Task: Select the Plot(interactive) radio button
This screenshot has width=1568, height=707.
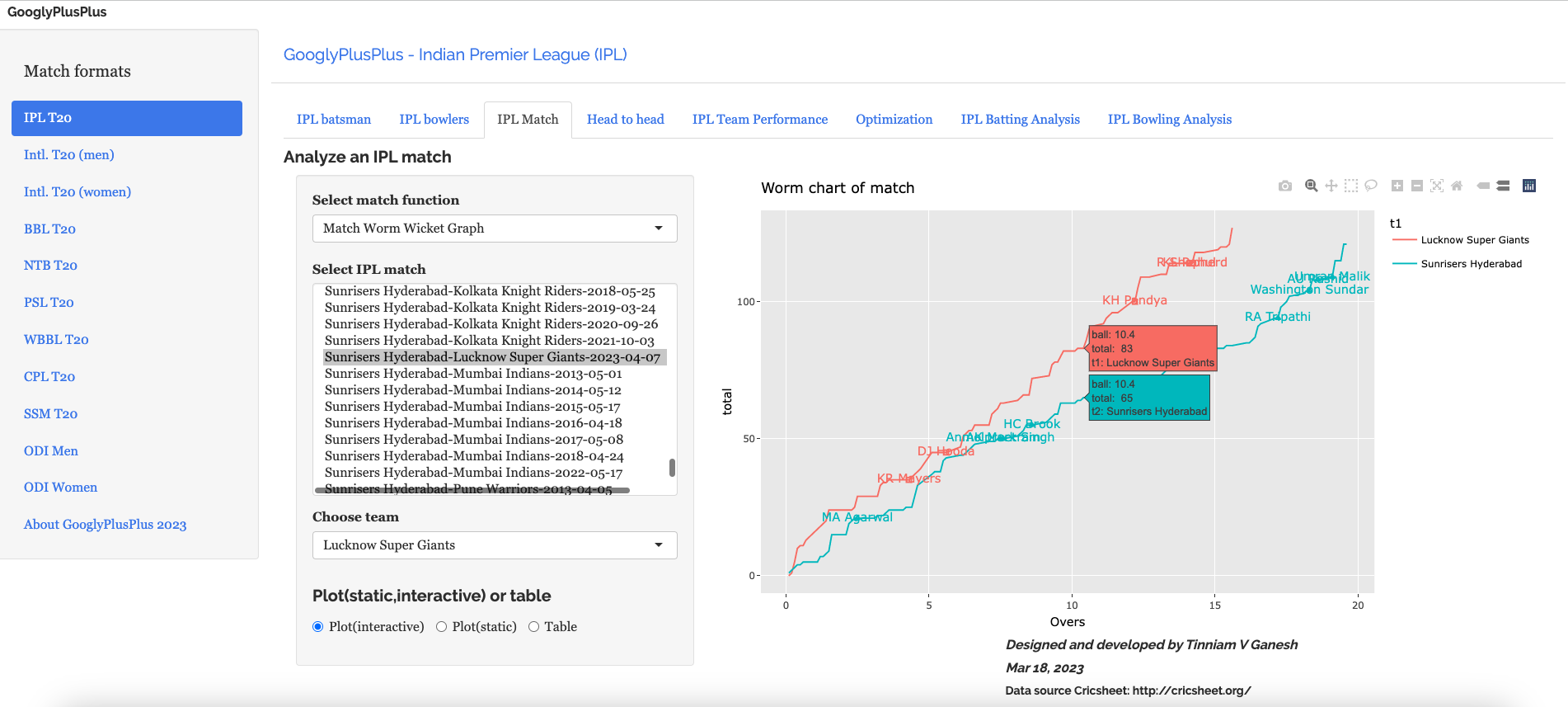Action: (318, 627)
